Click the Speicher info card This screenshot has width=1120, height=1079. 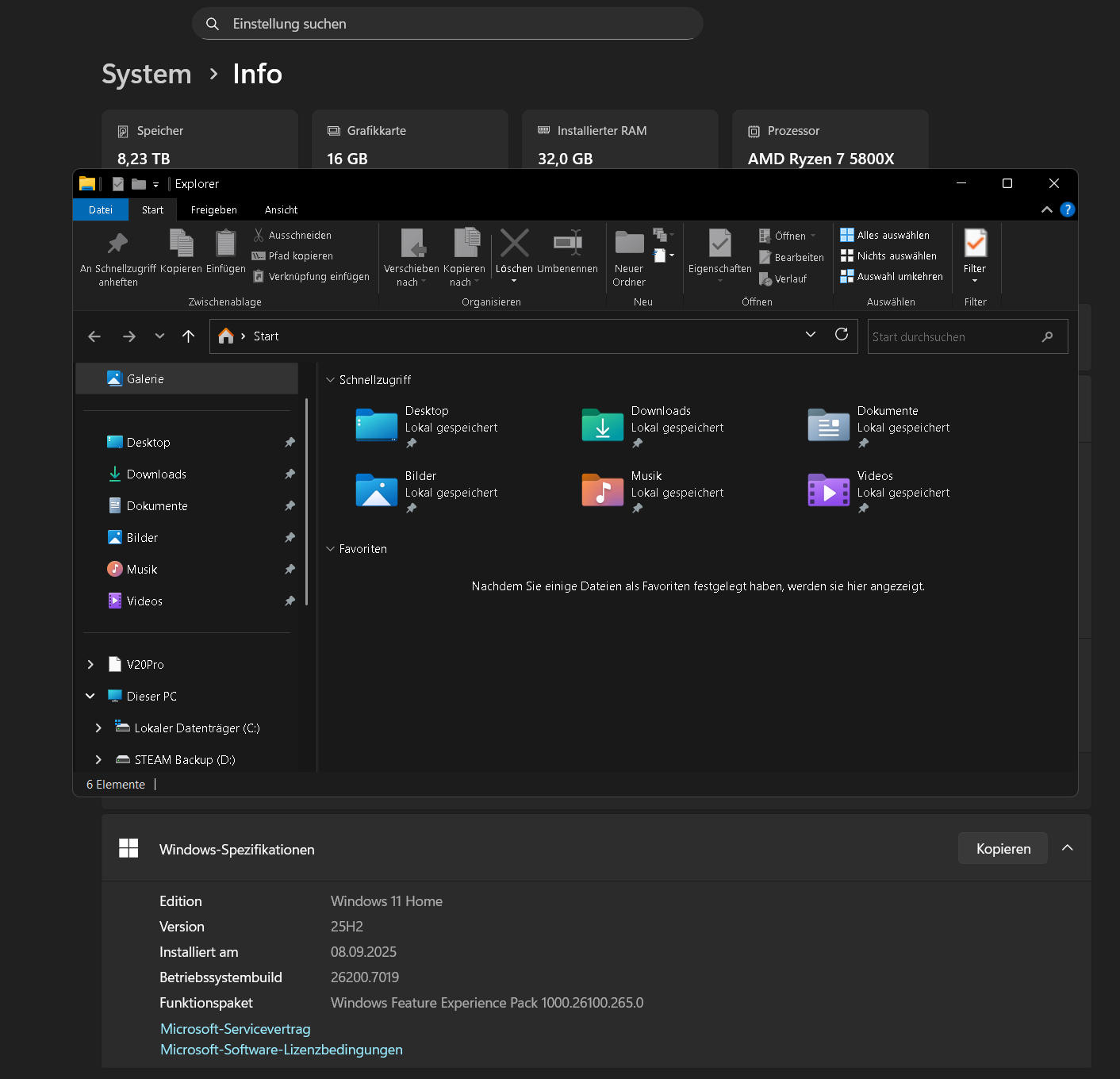(x=200, y=140)
